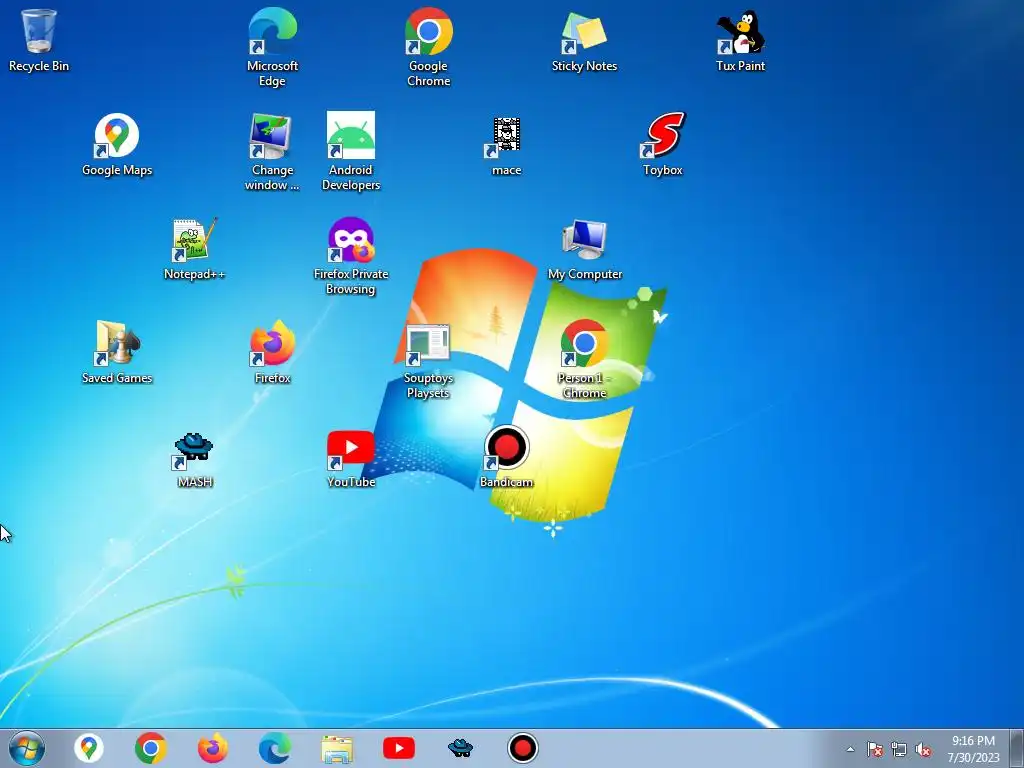The image size is (1024, 768).
Task: Open Microsoft Edge from the taskbar
Action: [275, 748]
